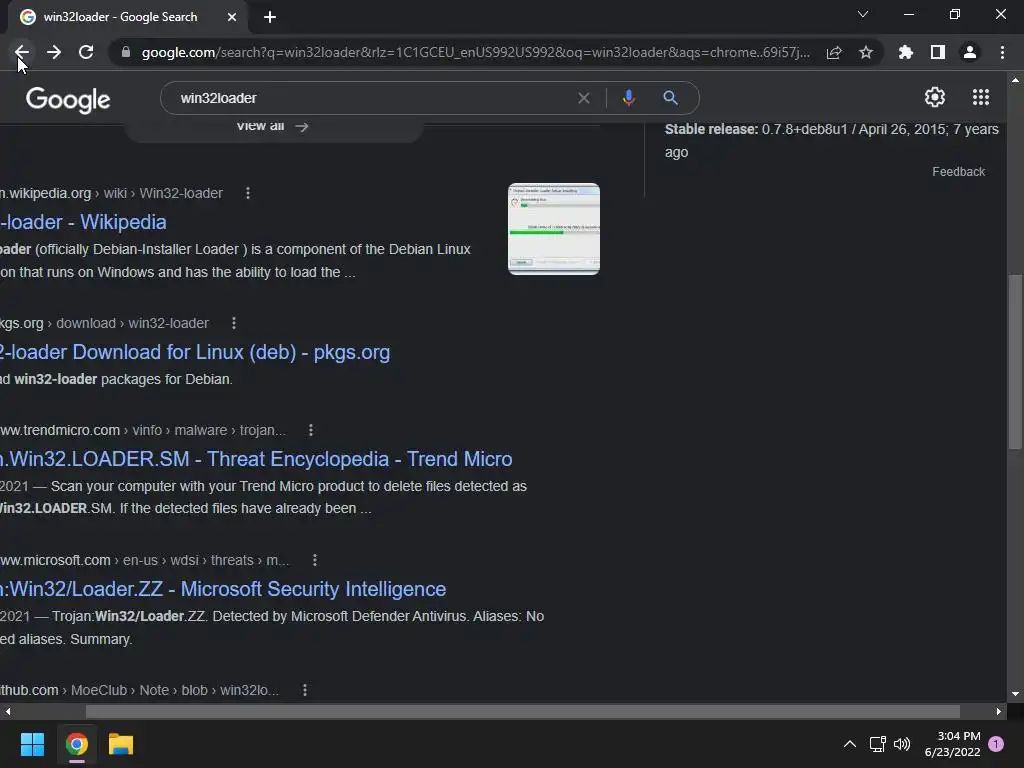Open the notification badge in the taskbar
Screen dimensions: 1024x768
(996, 744)
